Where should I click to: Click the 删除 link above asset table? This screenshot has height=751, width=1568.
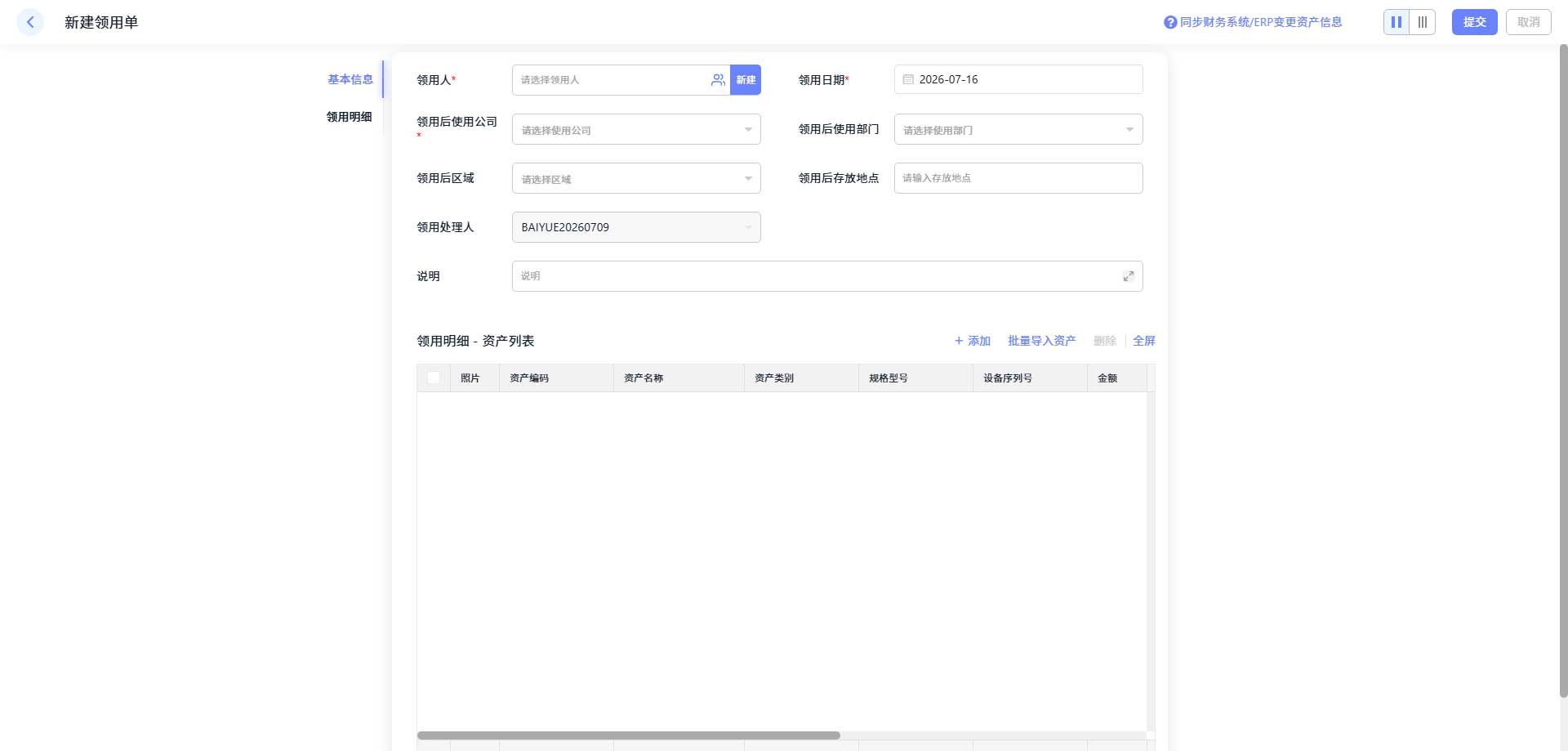[x=1105, y=341]
